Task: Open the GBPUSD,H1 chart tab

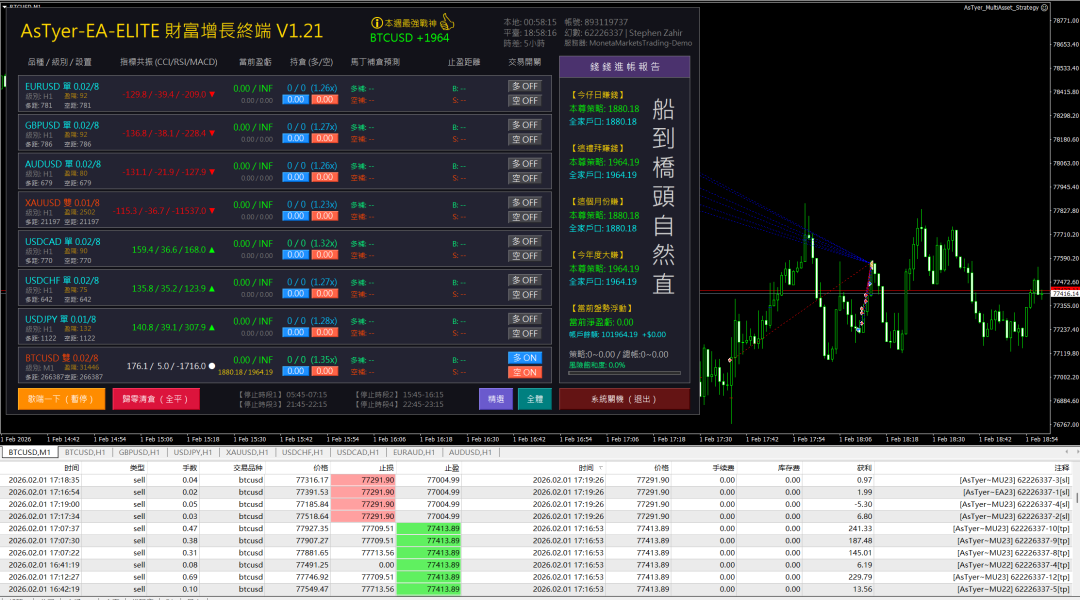Action: tap(139, 453)
